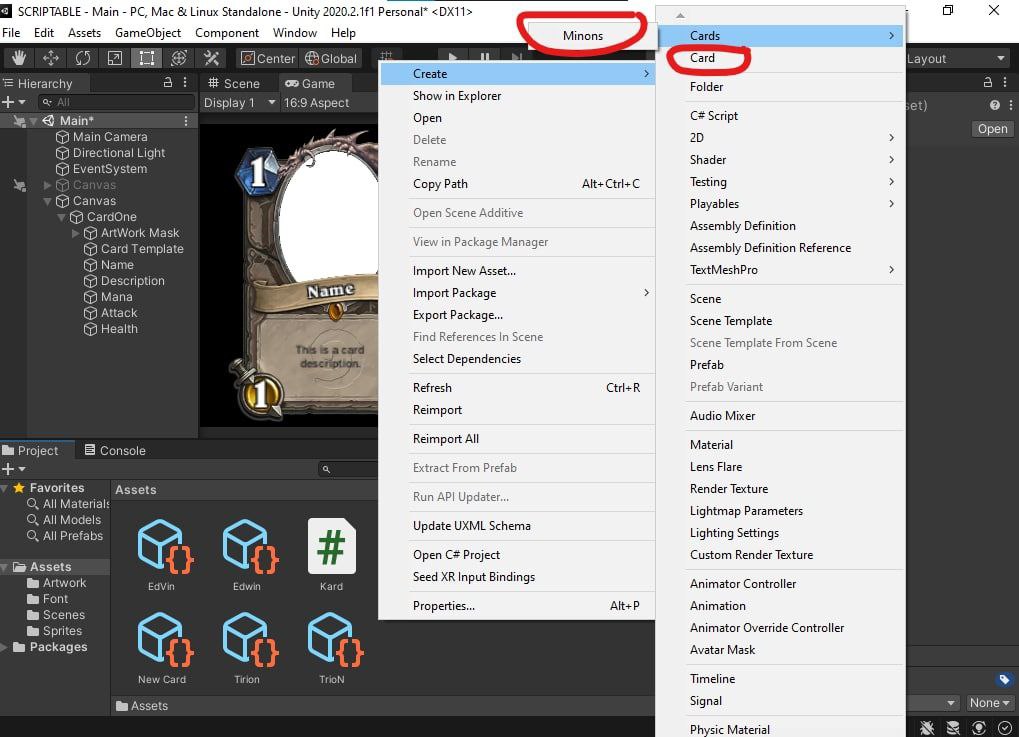Switch to the Scene tab
The image size is (1019, 737).
click(234, 83)
